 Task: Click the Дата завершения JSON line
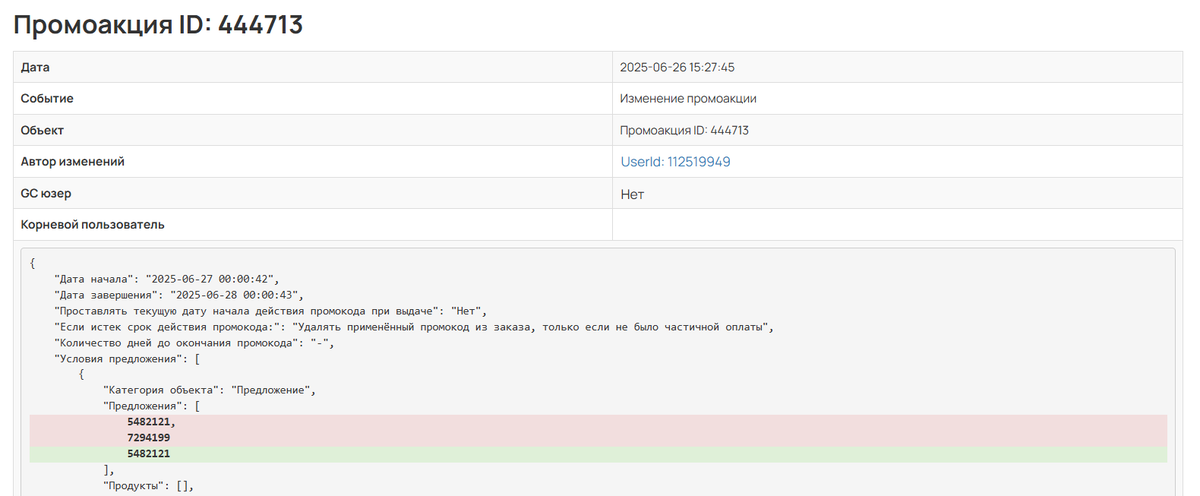[179, 295]
